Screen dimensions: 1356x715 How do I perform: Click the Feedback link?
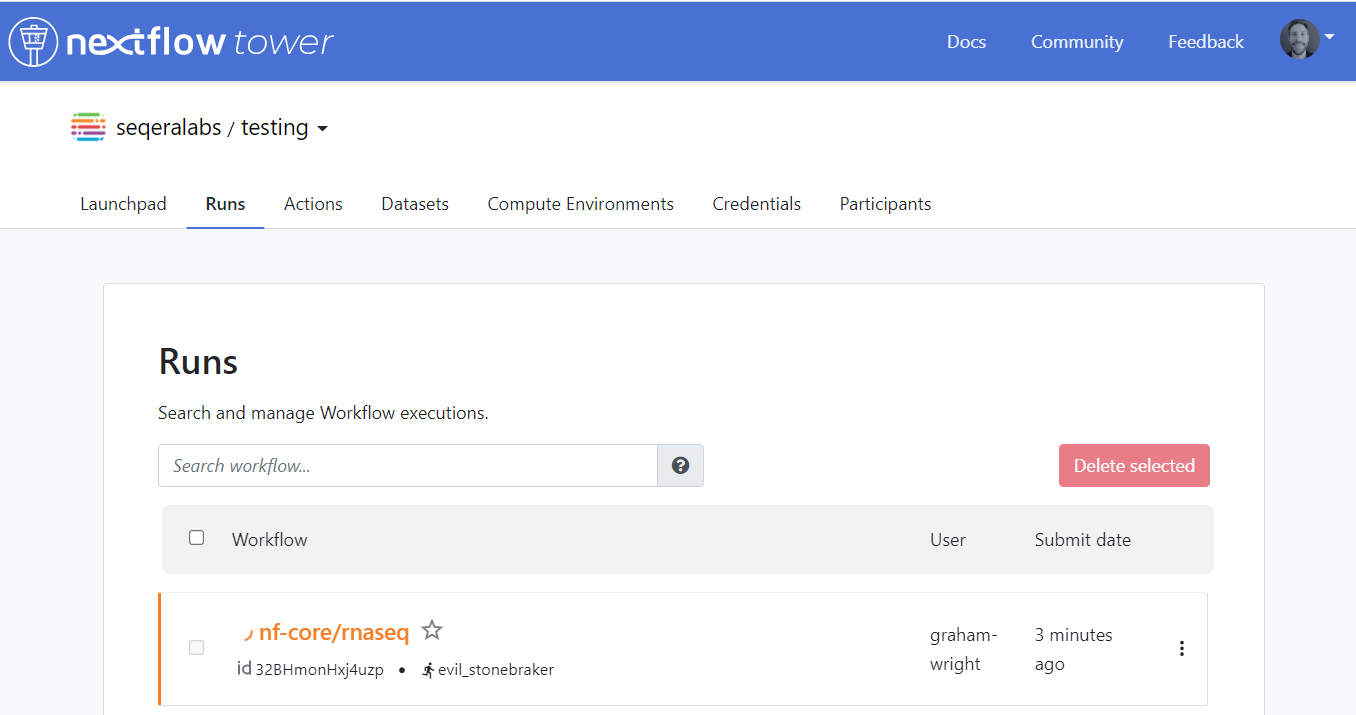(1206, 42)
